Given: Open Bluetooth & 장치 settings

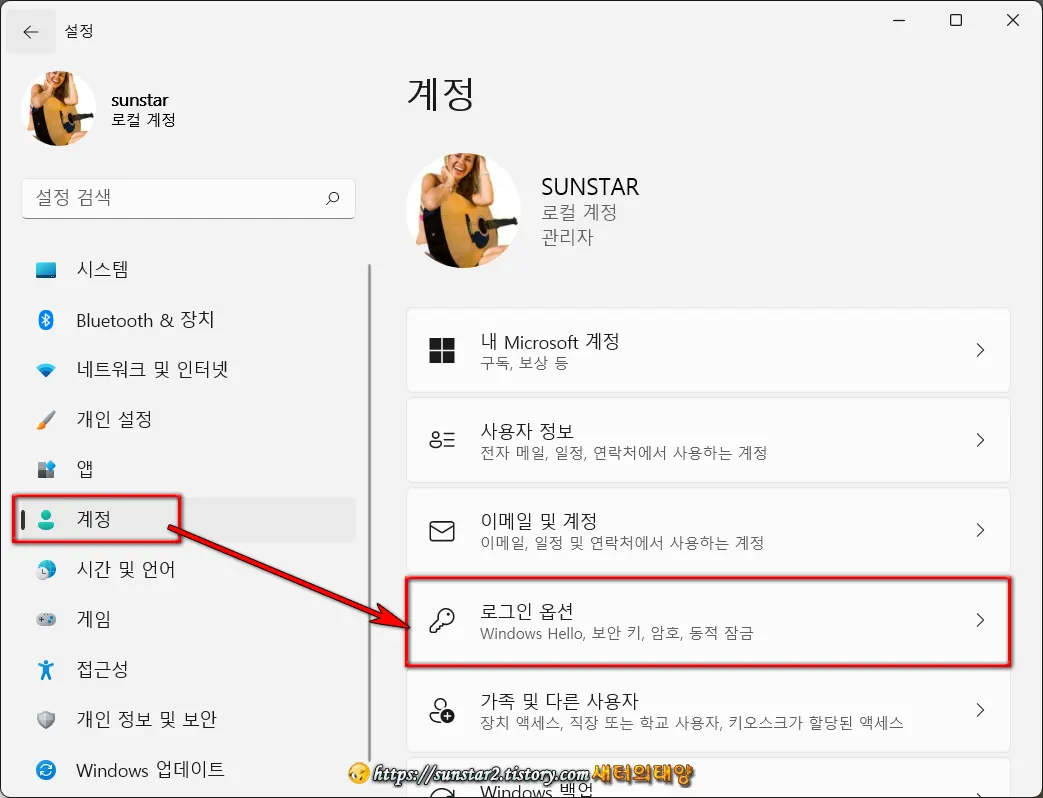Looking at the screenshot, I should point(47,319).
